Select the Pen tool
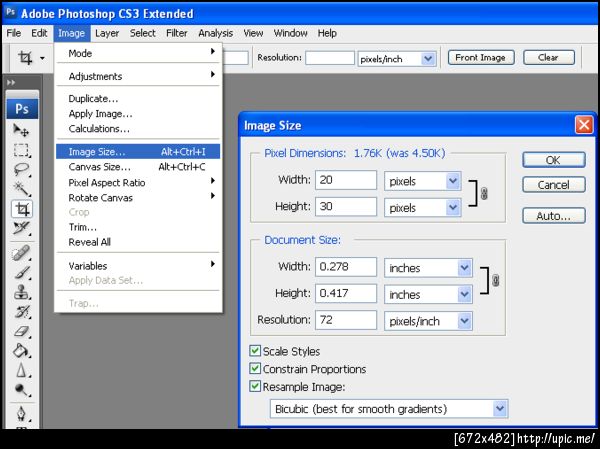This screenshot has width=600, height=449. click(x=21, y=414)
